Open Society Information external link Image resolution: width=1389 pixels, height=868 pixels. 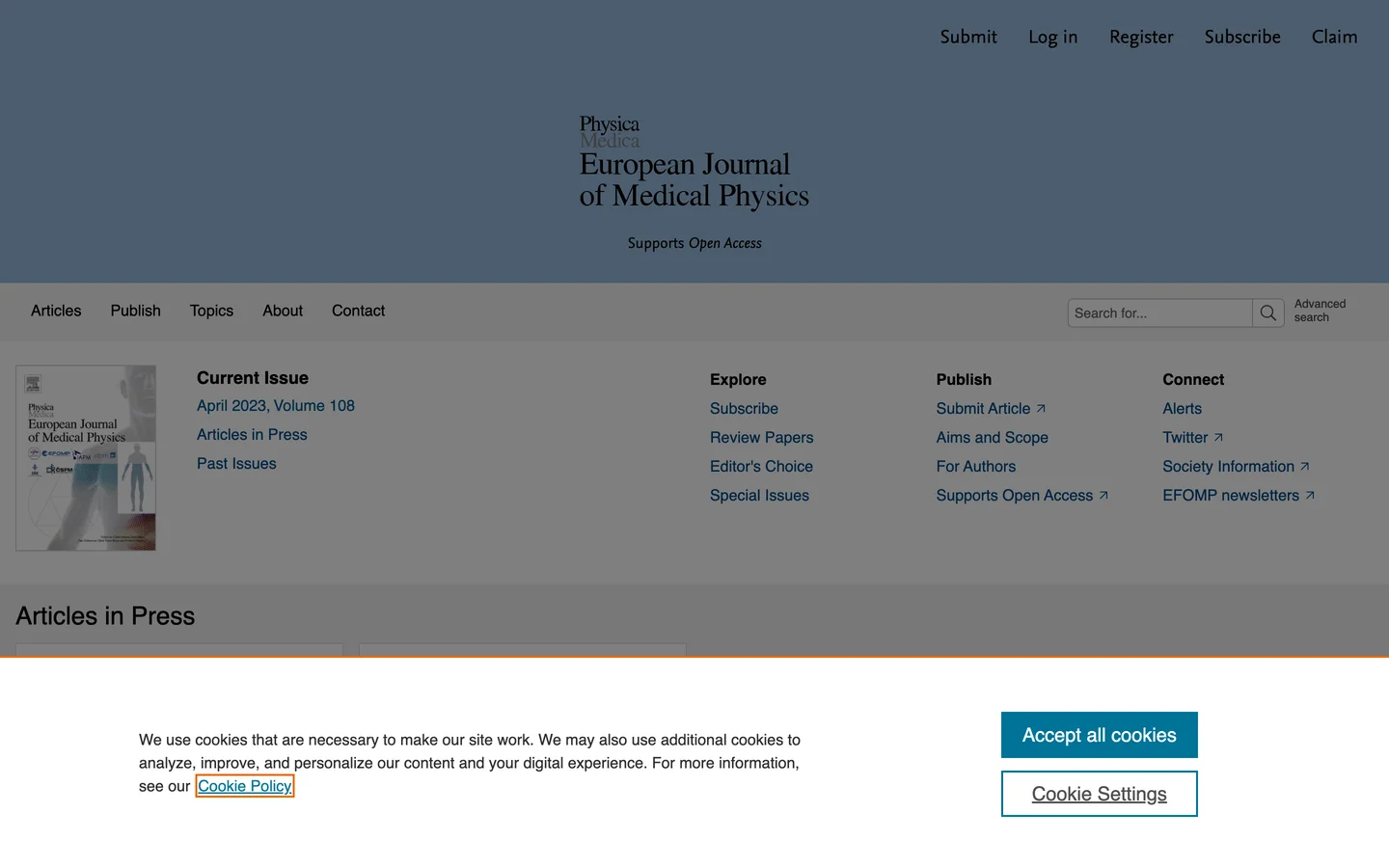point(1236,467)
